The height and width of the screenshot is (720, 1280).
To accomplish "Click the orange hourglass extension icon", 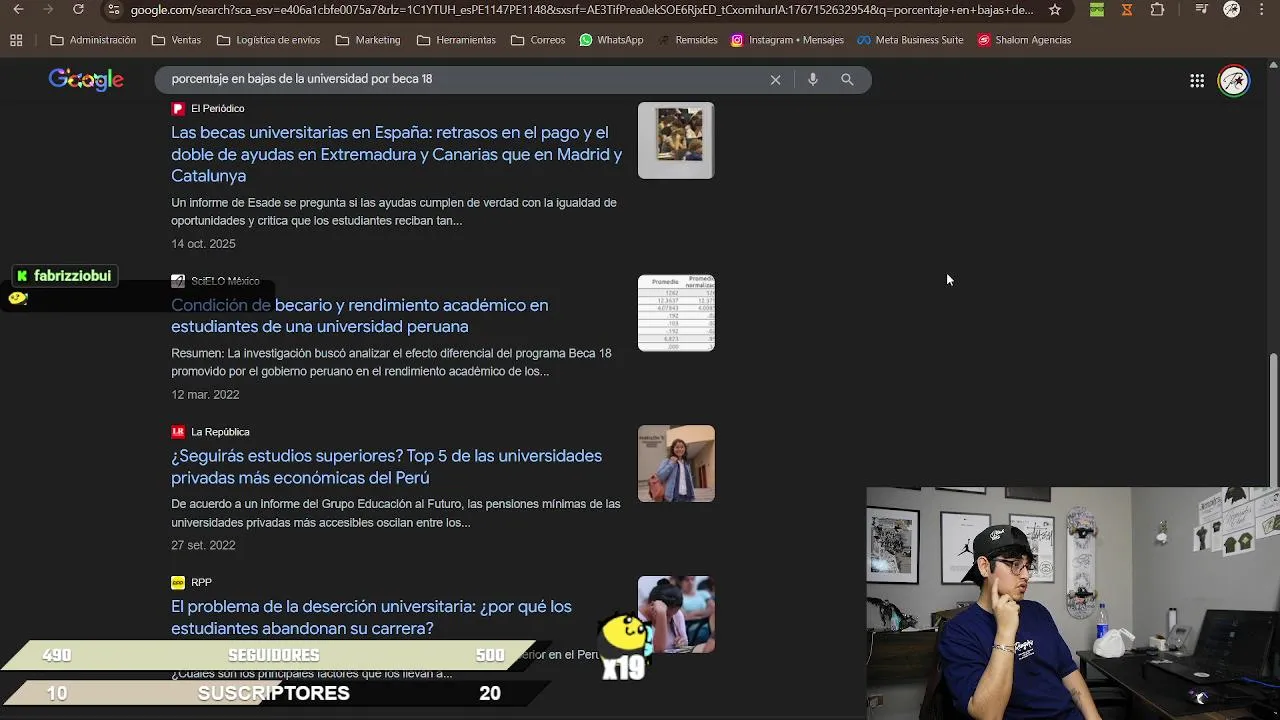I will [x=1127, y=10].
